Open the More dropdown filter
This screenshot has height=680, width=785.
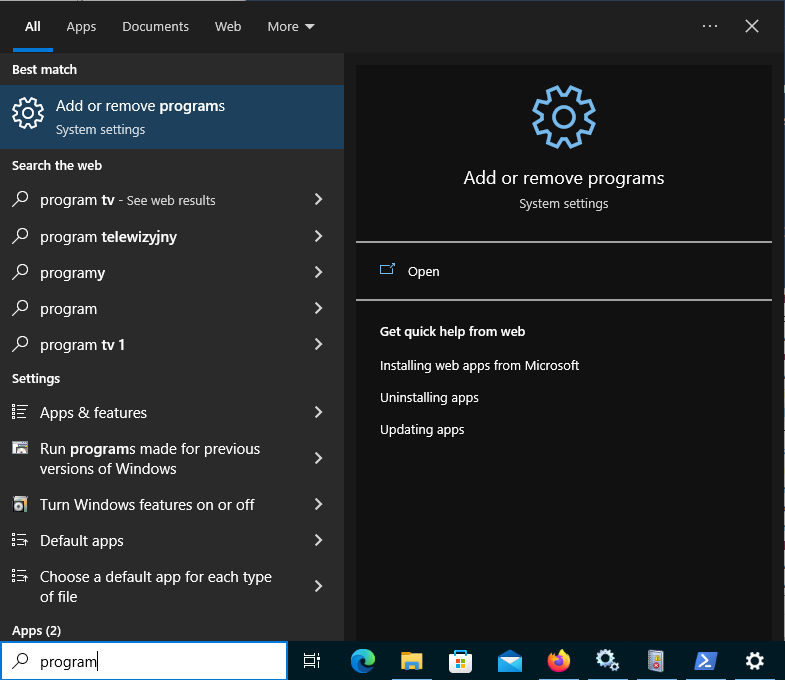pos(290,27)
